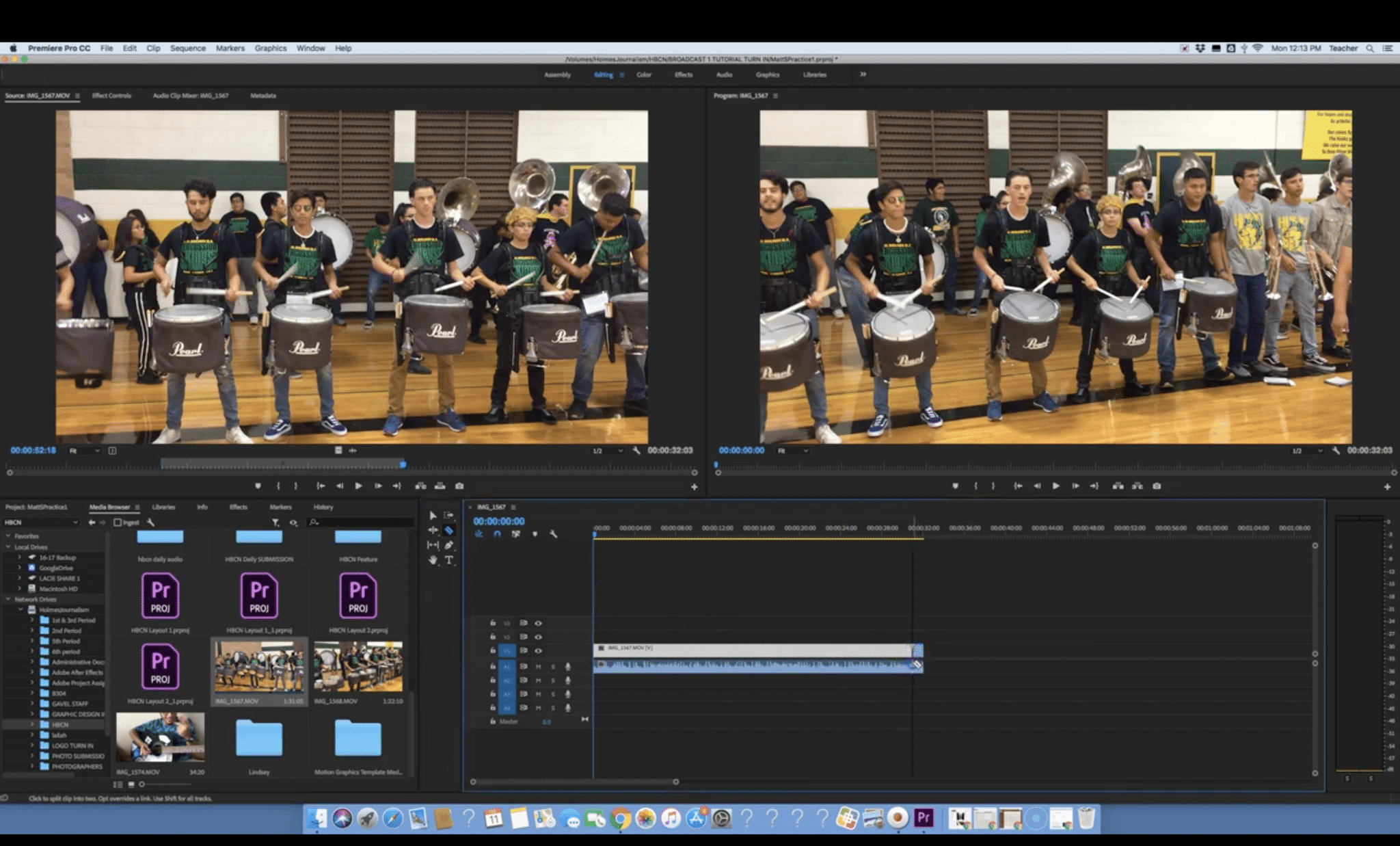This screenshot has height=846, width=1400.
Task: Select the Pen tool
Action: (448, 545)
